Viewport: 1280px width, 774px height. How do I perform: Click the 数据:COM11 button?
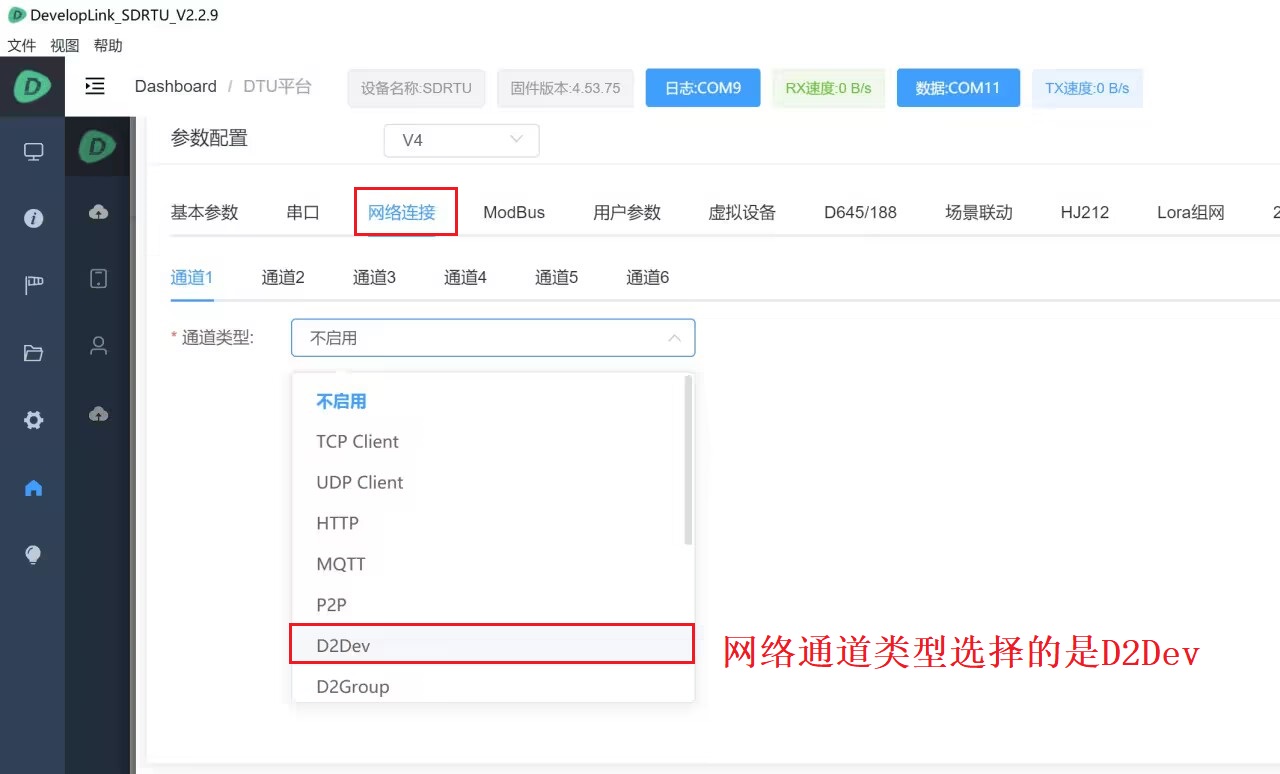(958, 88)
